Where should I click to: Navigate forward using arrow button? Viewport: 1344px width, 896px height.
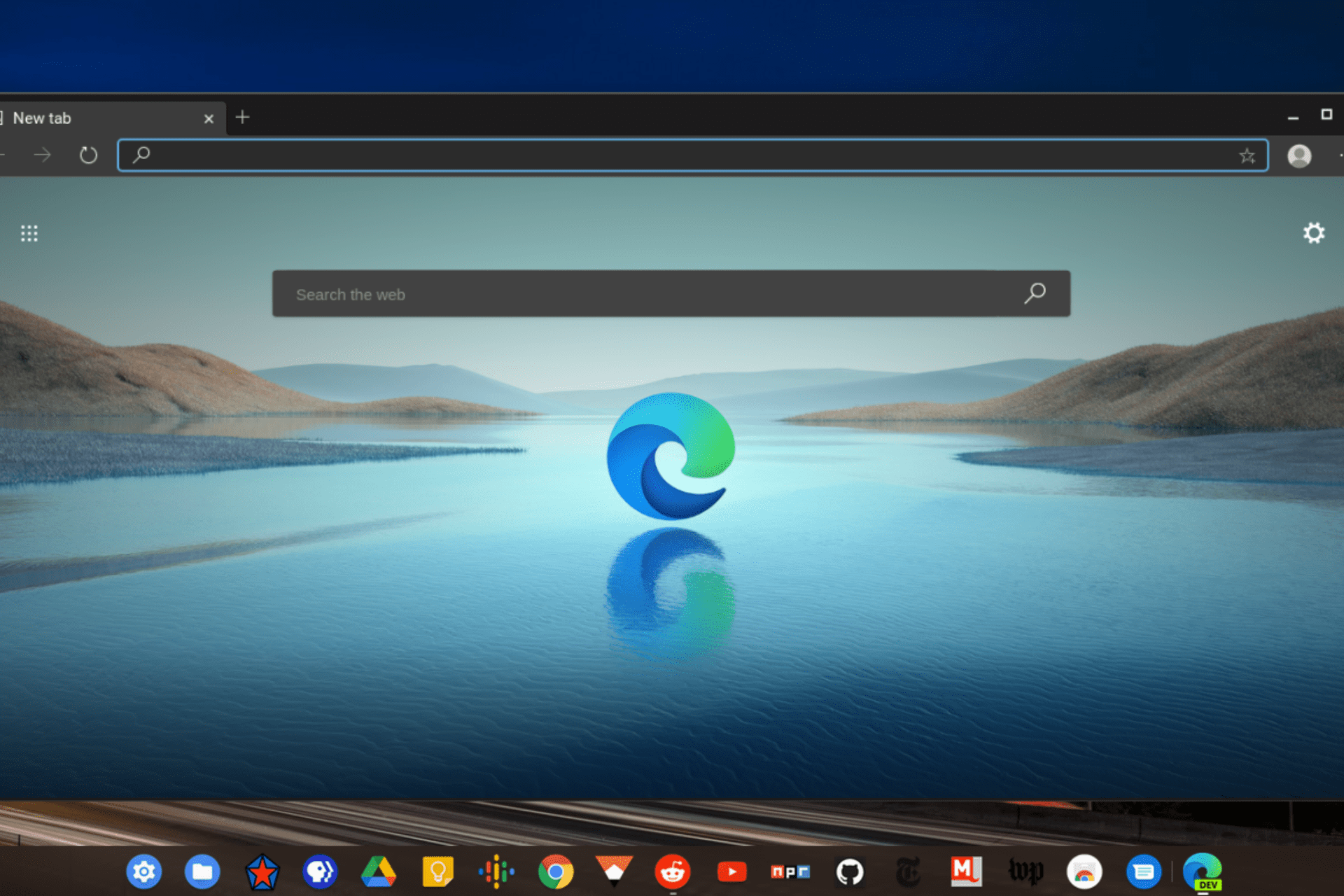pos(41,153)
